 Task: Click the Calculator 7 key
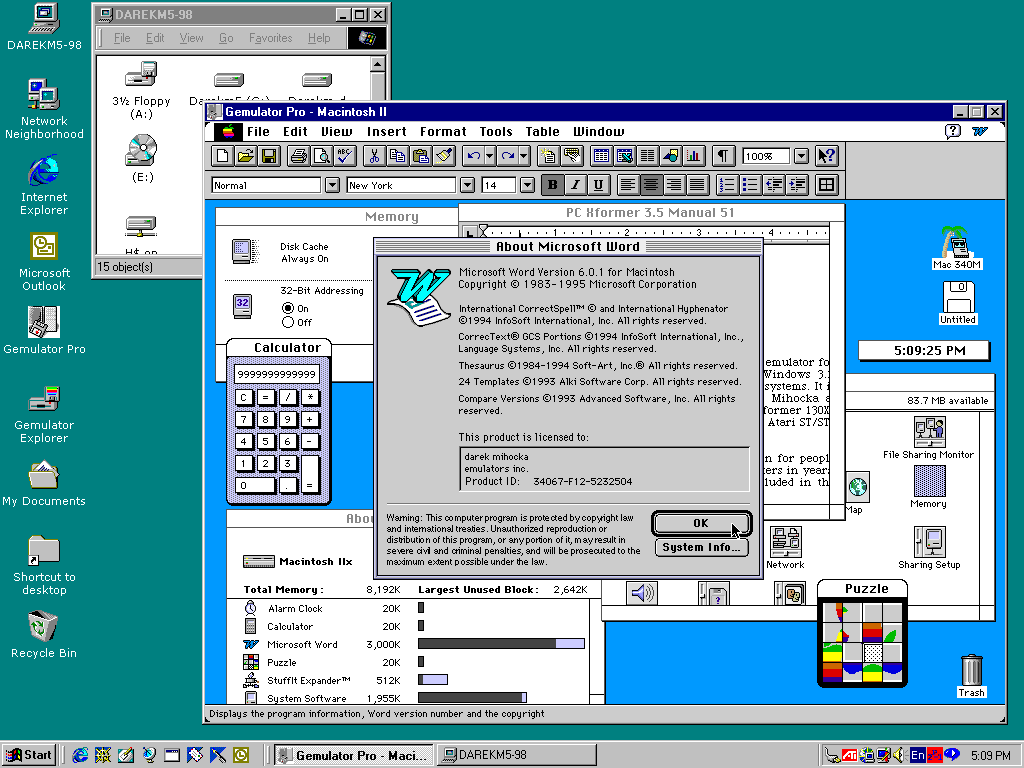tap(244, 419)
